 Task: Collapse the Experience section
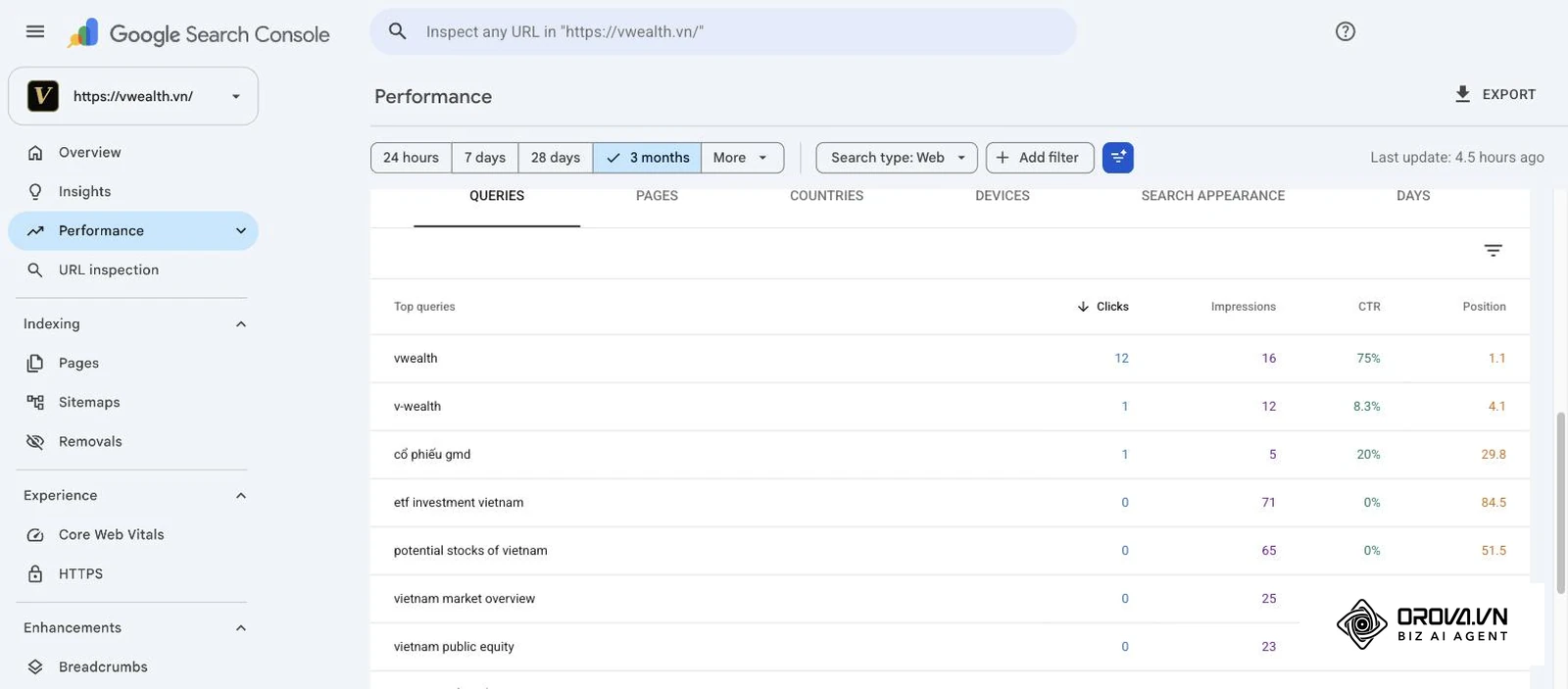coord(241,496)
